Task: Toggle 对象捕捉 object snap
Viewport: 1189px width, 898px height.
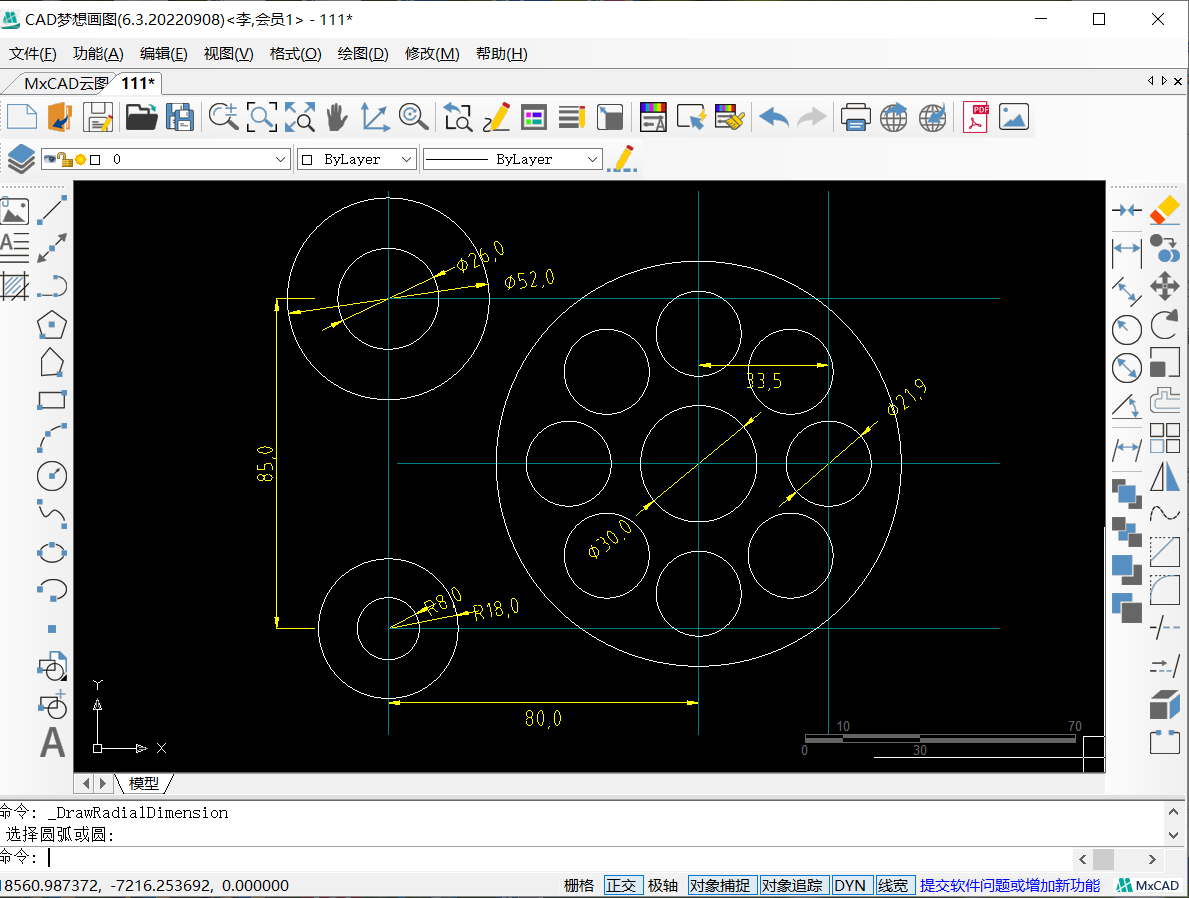Action: [x=720, y=885]
